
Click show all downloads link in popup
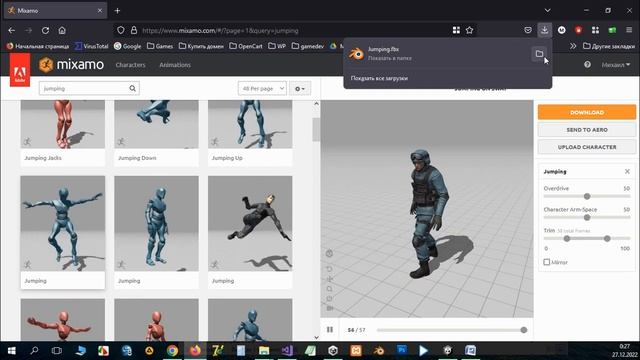(x=379, y=78)
